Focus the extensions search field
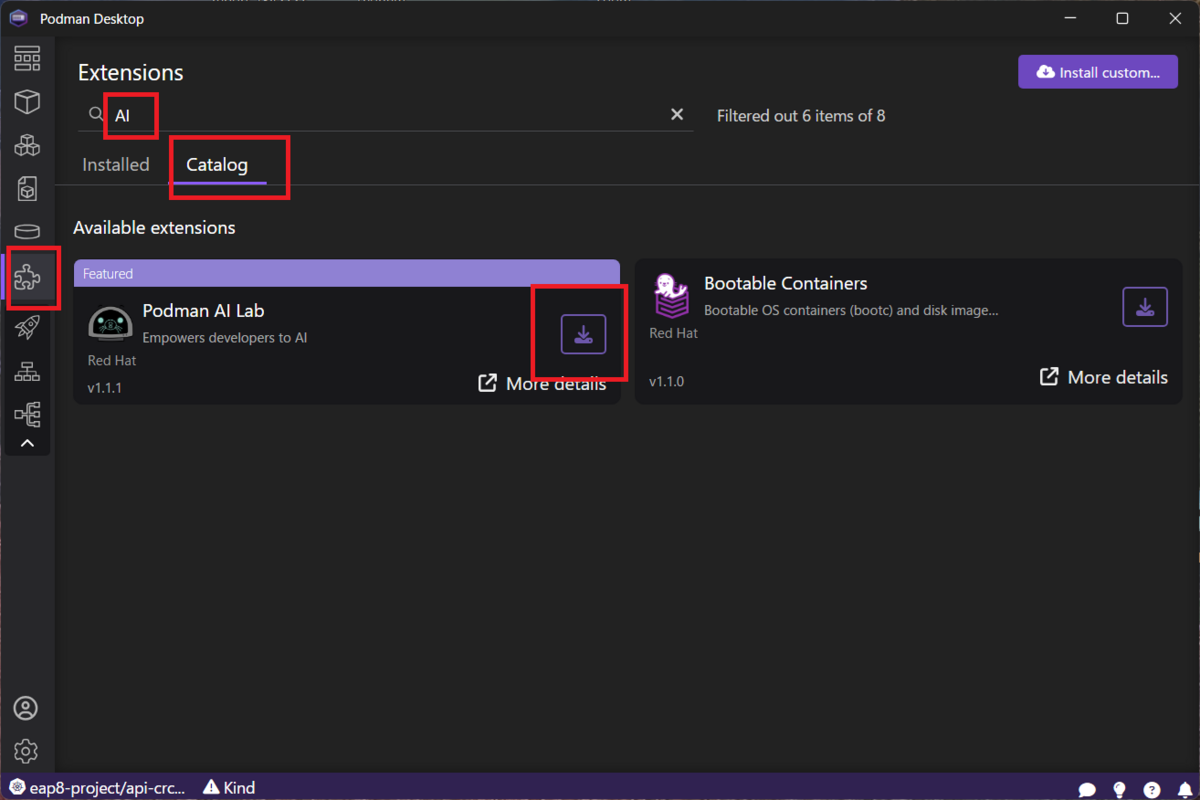 coord(385,115)
